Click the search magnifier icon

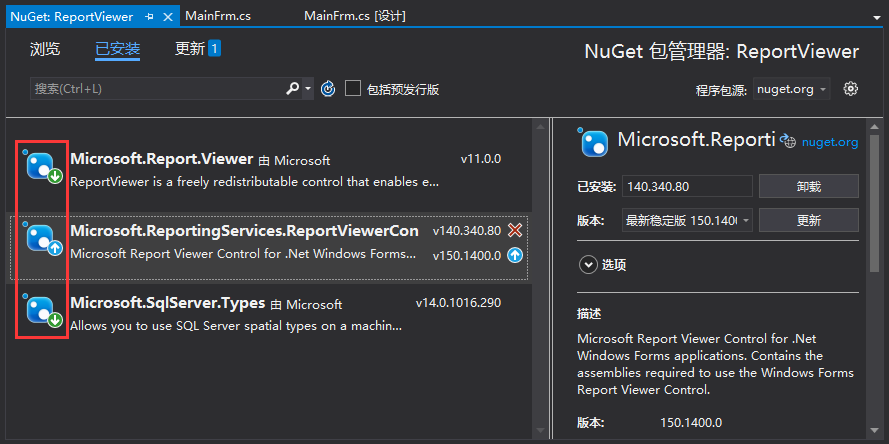click(293, 88)
